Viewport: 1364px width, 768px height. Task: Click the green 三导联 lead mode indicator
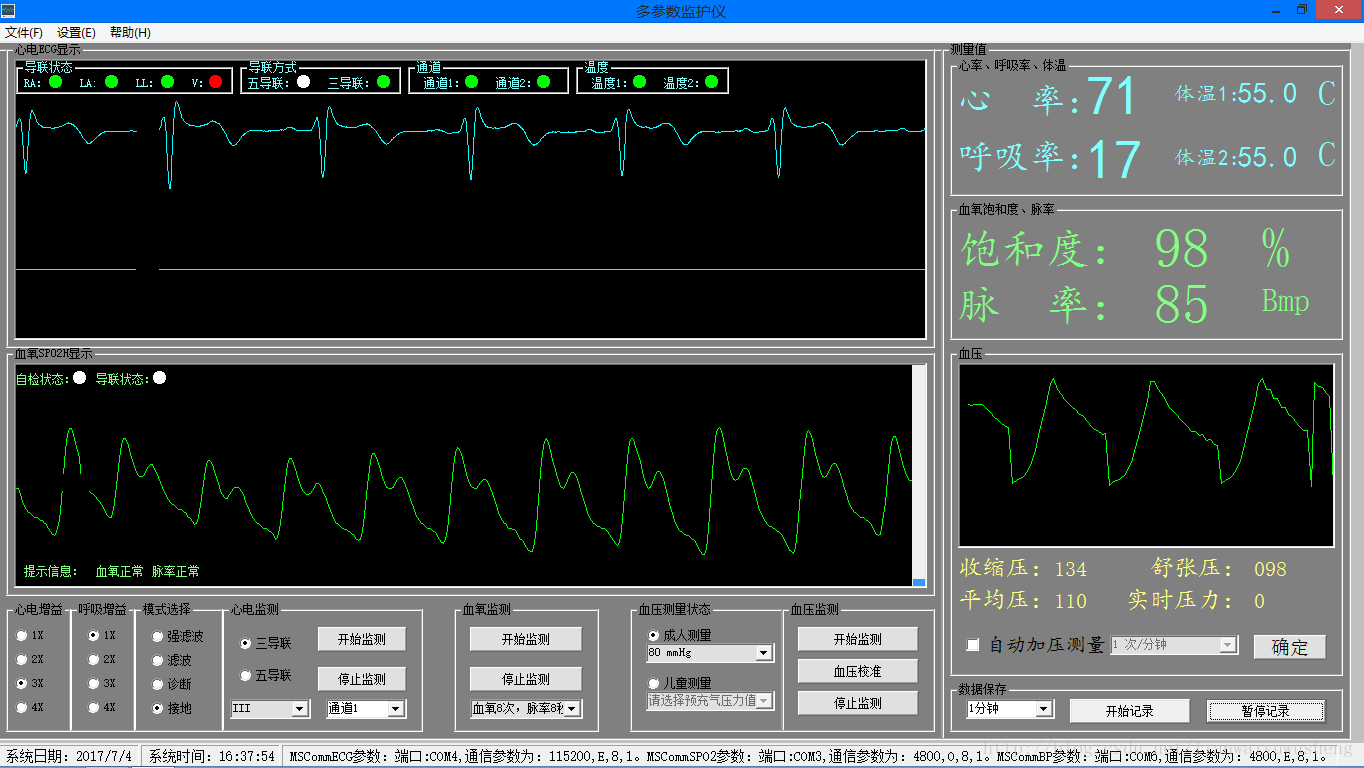click(x=383, y=82)
